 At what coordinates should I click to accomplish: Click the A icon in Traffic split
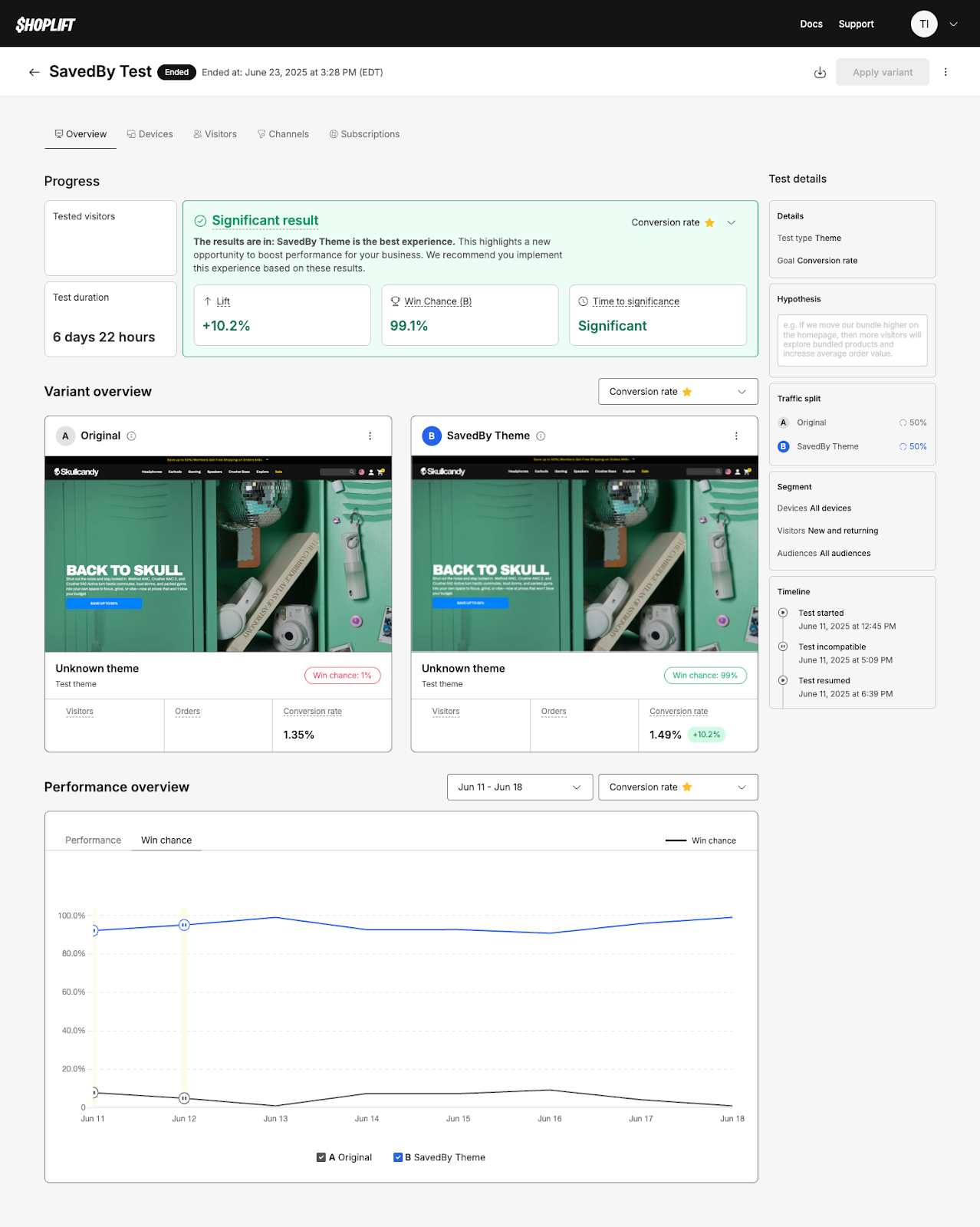784,423
